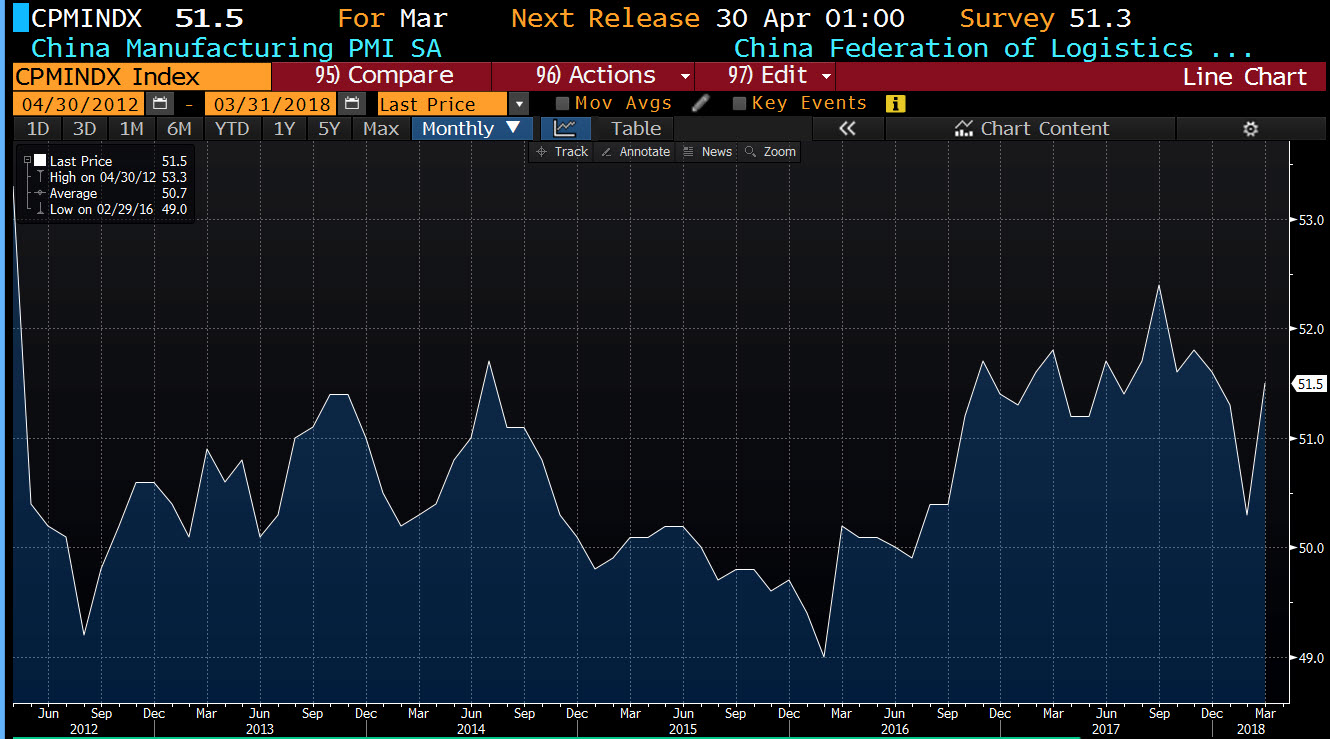Activate the Zoom tool

[x=771, y=151]
